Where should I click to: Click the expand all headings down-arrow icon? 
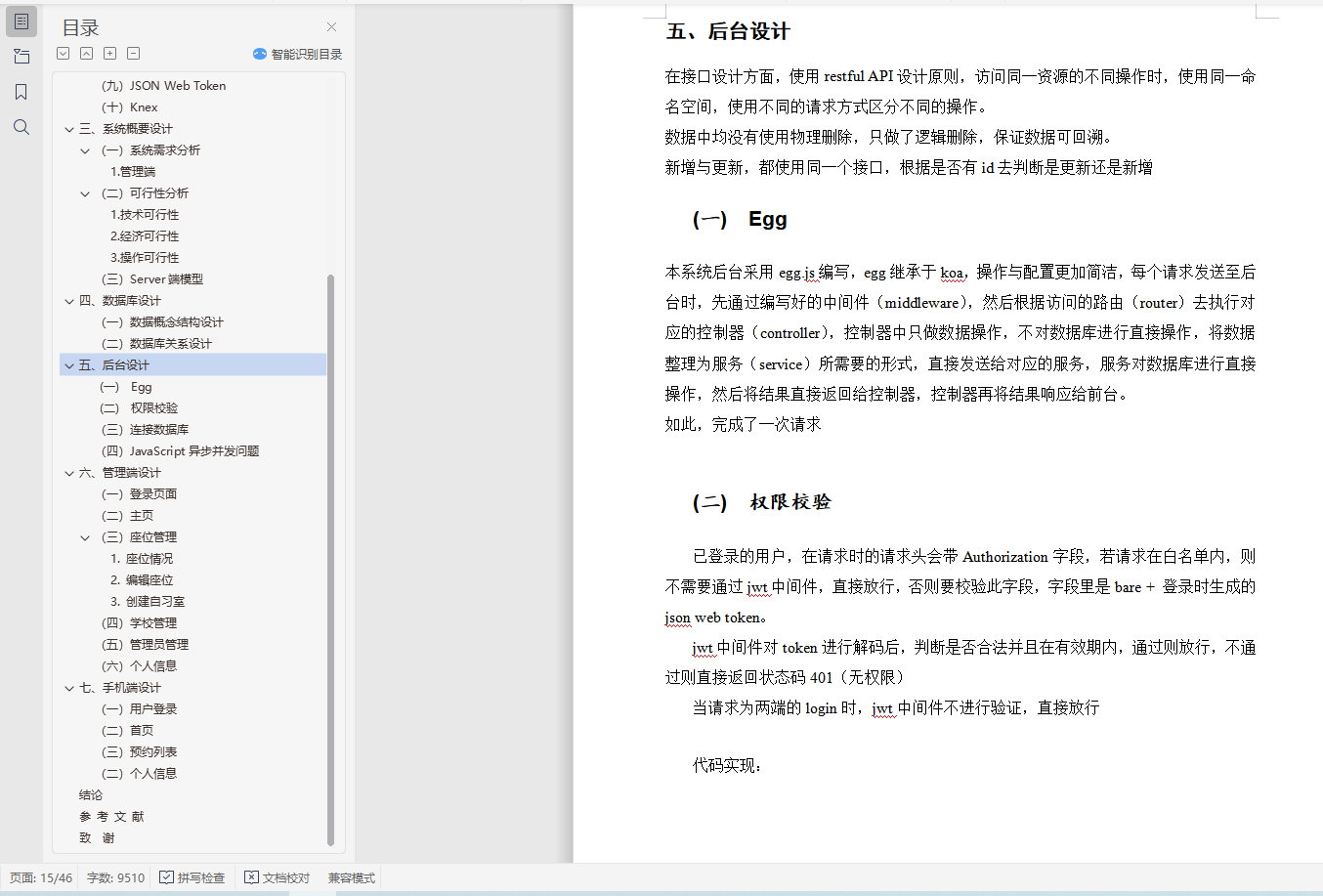click(64, 54)
